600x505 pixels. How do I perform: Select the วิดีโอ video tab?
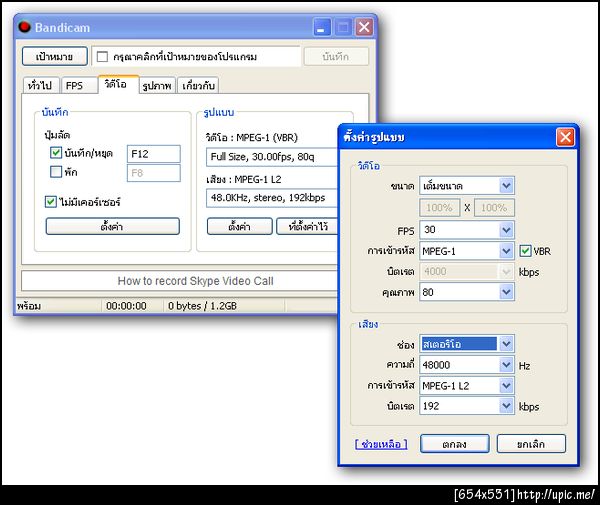(x=117, y=84)
